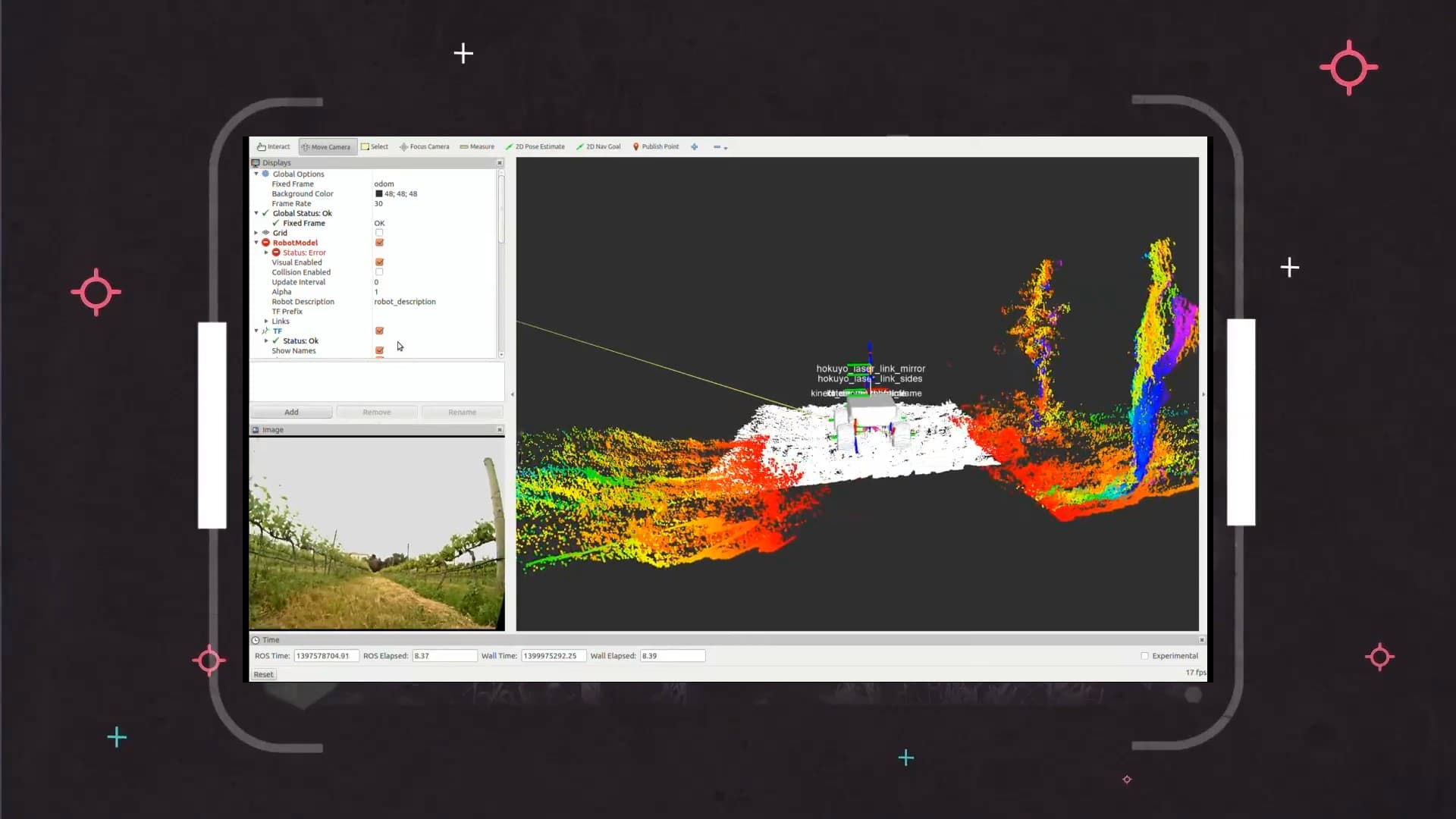The width and height of the screenshot is (1456, 819).
Task: Expand the Grid display tree item
Action: point(256,233)
